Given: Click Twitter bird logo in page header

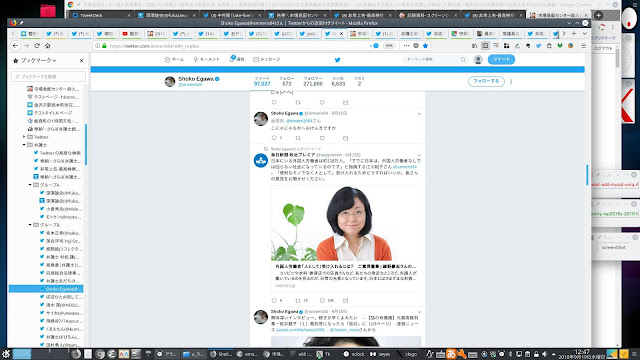Looking at the screenshot, I should [338, 60].
